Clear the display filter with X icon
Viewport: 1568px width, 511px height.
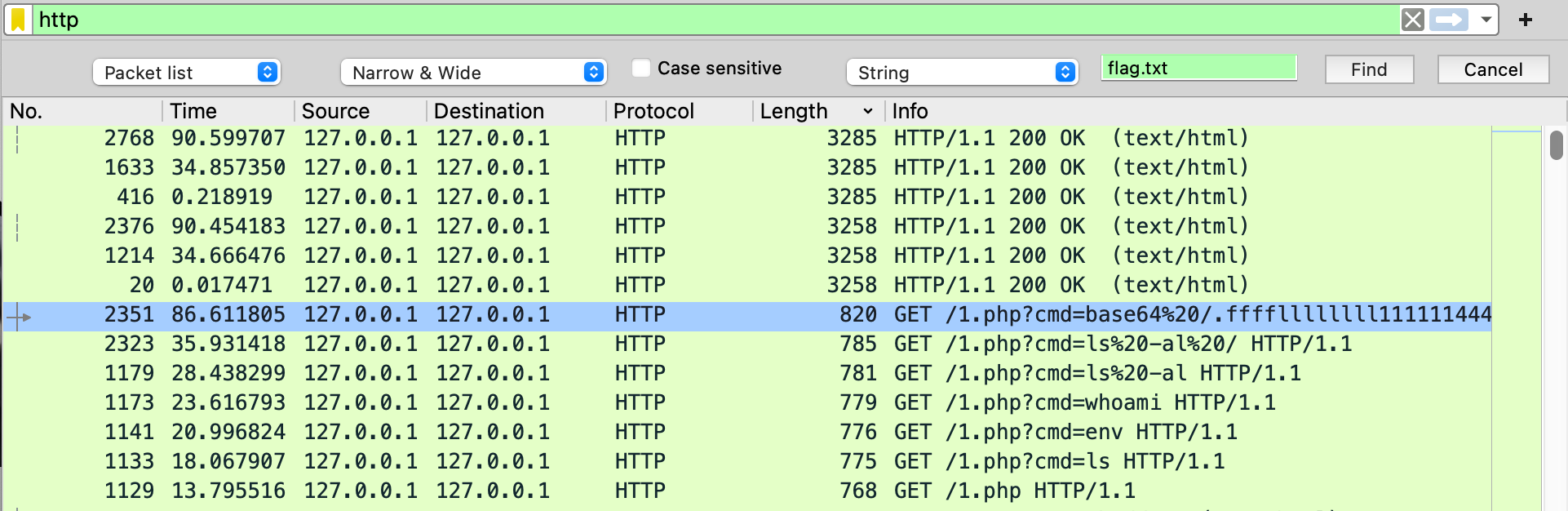coord(1412,20)
